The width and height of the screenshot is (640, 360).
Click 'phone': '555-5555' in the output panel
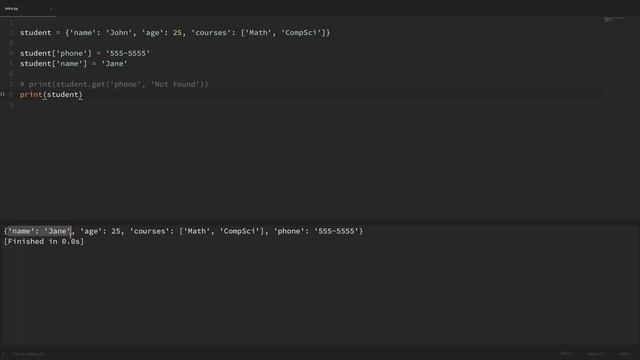[316, 231]
